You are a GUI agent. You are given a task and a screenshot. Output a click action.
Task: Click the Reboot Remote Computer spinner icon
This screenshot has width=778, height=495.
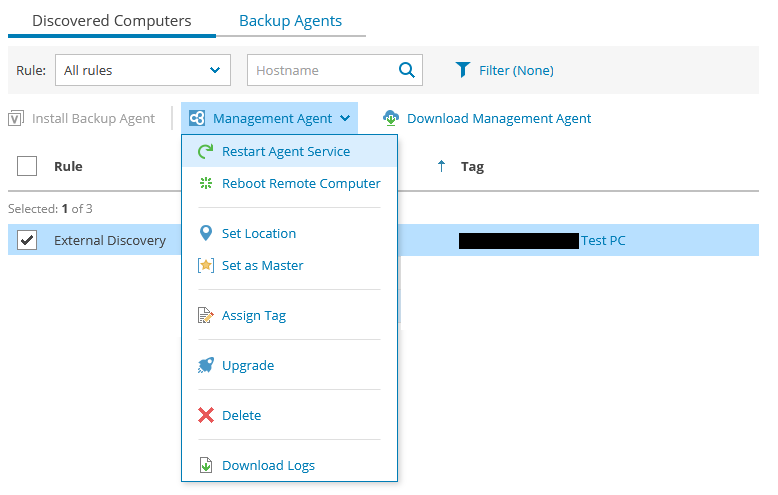pos(205,183)
